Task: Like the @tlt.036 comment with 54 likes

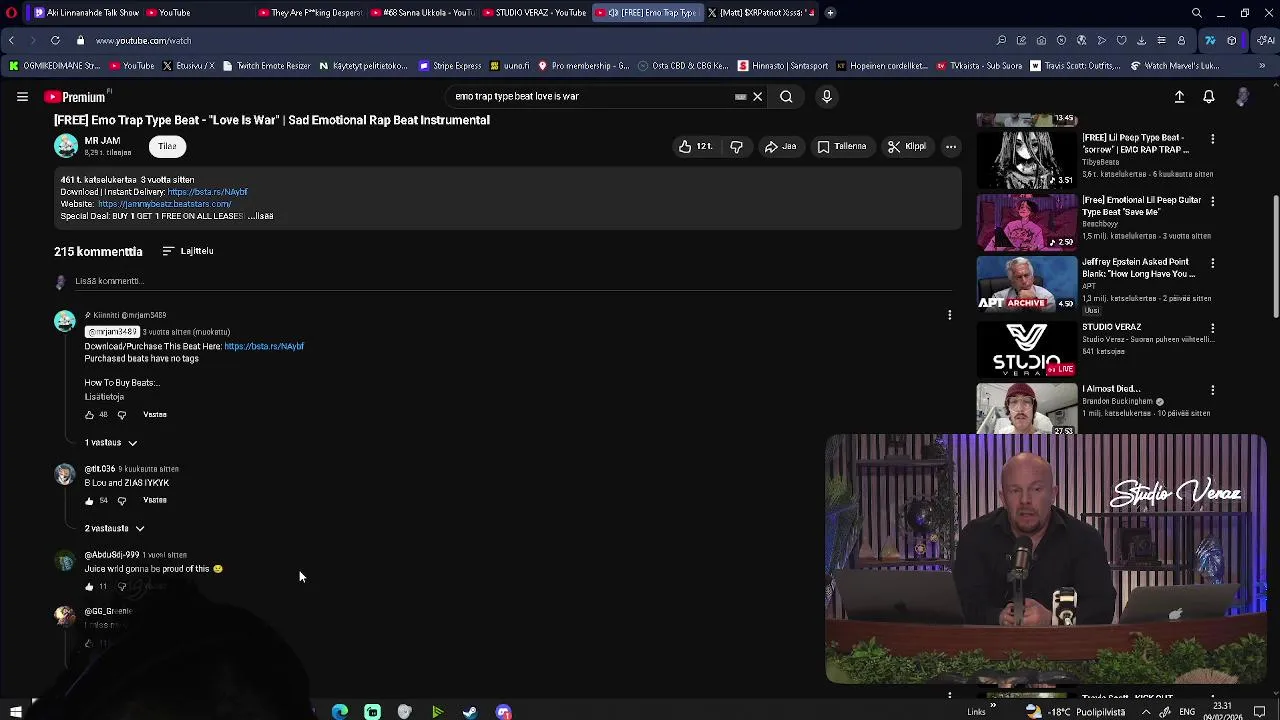Action: [89, 501]
